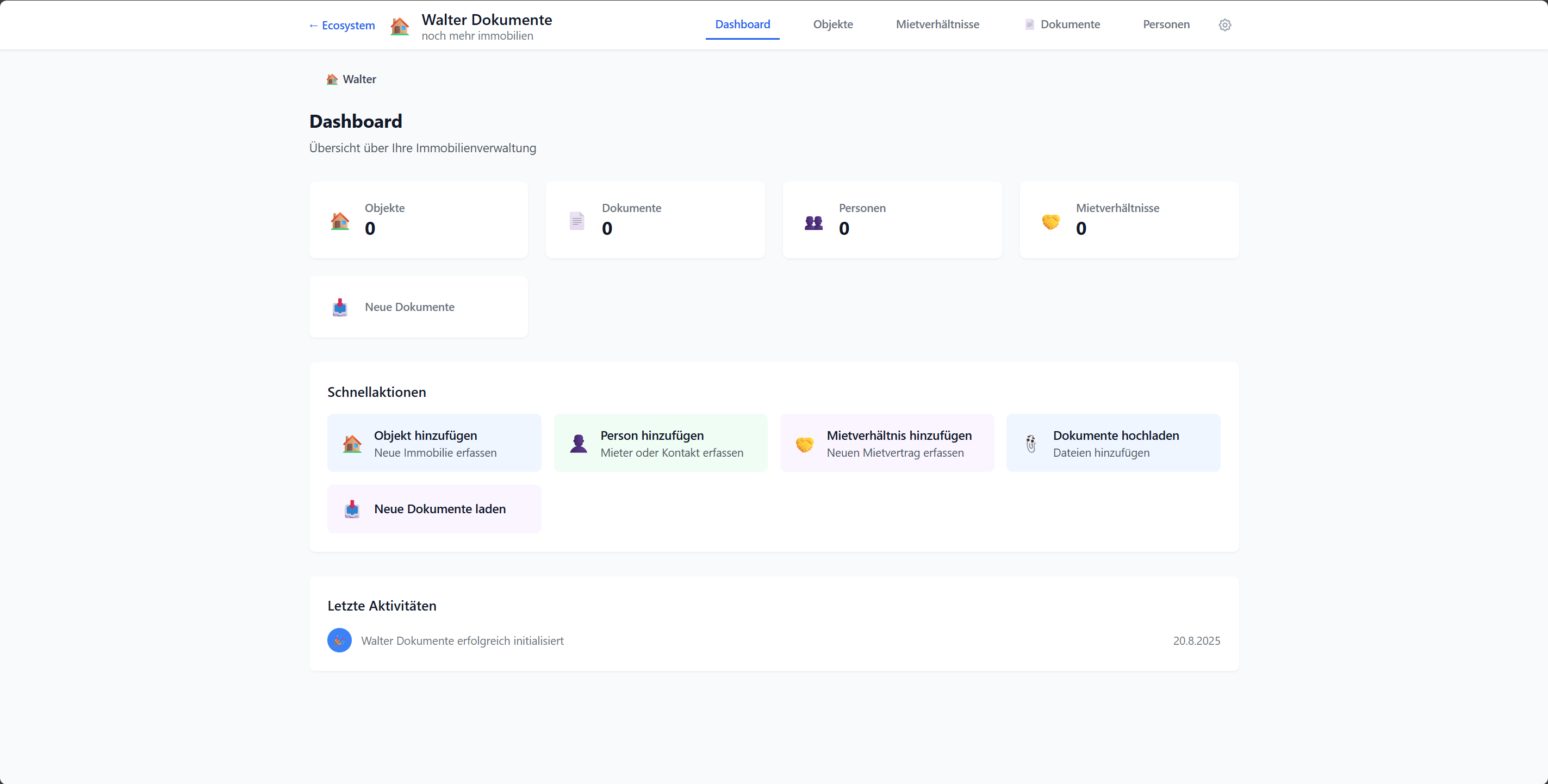Click the paperclip icon in Dokumente hochladen
1548x784 pixels.
(1031, 444)
